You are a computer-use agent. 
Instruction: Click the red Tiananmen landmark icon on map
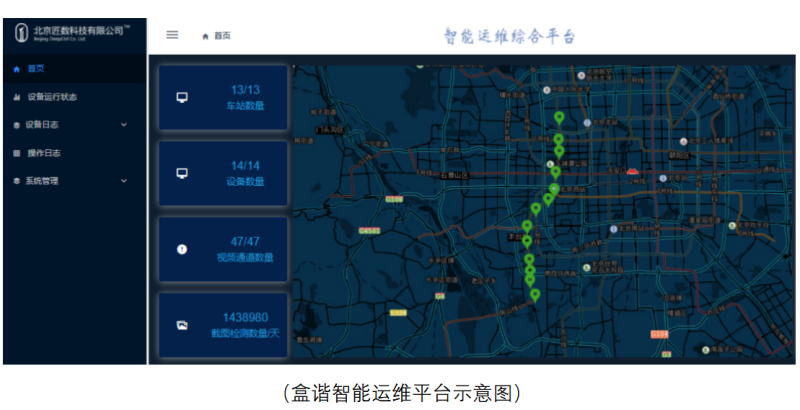click(x=631, y=172)
